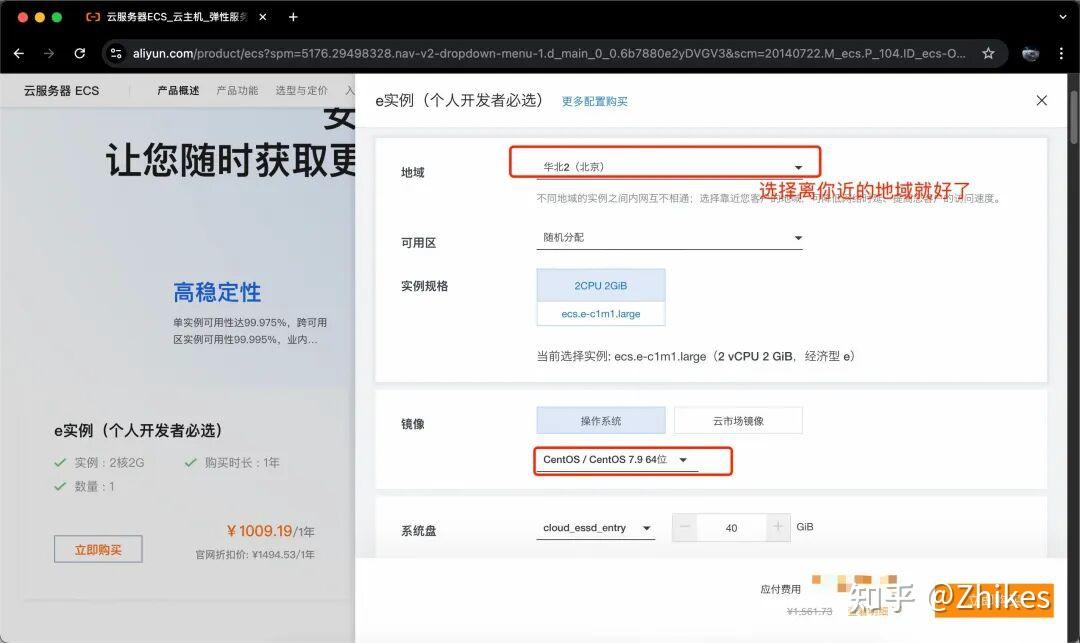Expand the 地域 region dropdown 华北2（北京）
1080x643 pixels.
[670, 167]
